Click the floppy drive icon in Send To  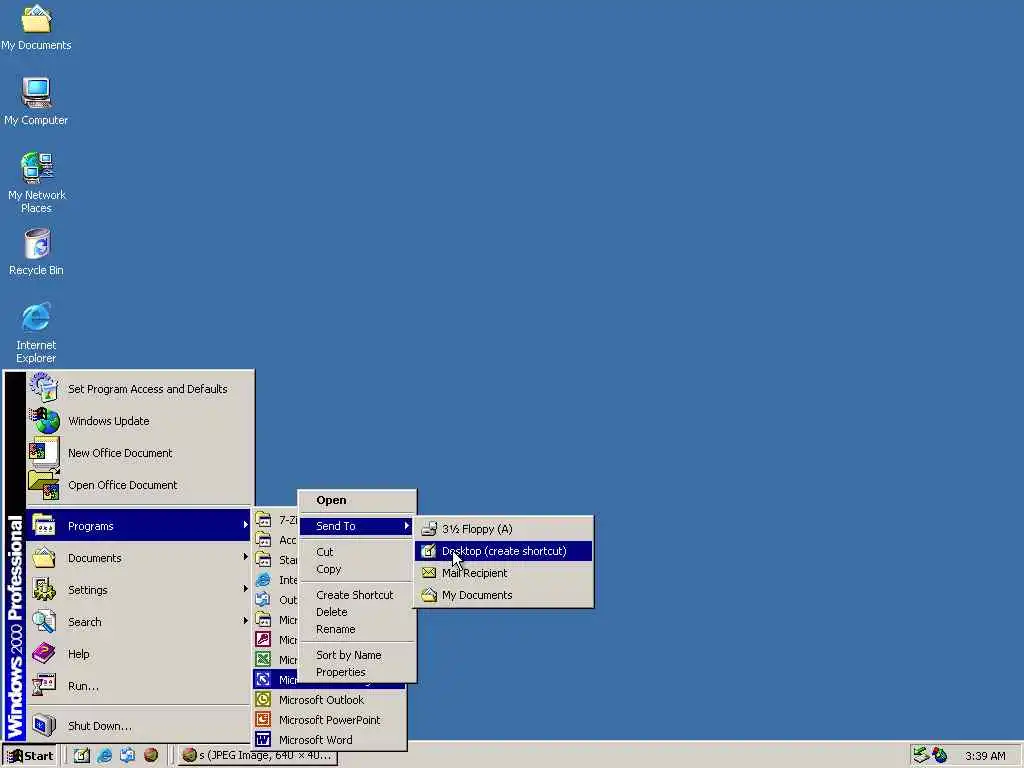[x=428, y=529]
